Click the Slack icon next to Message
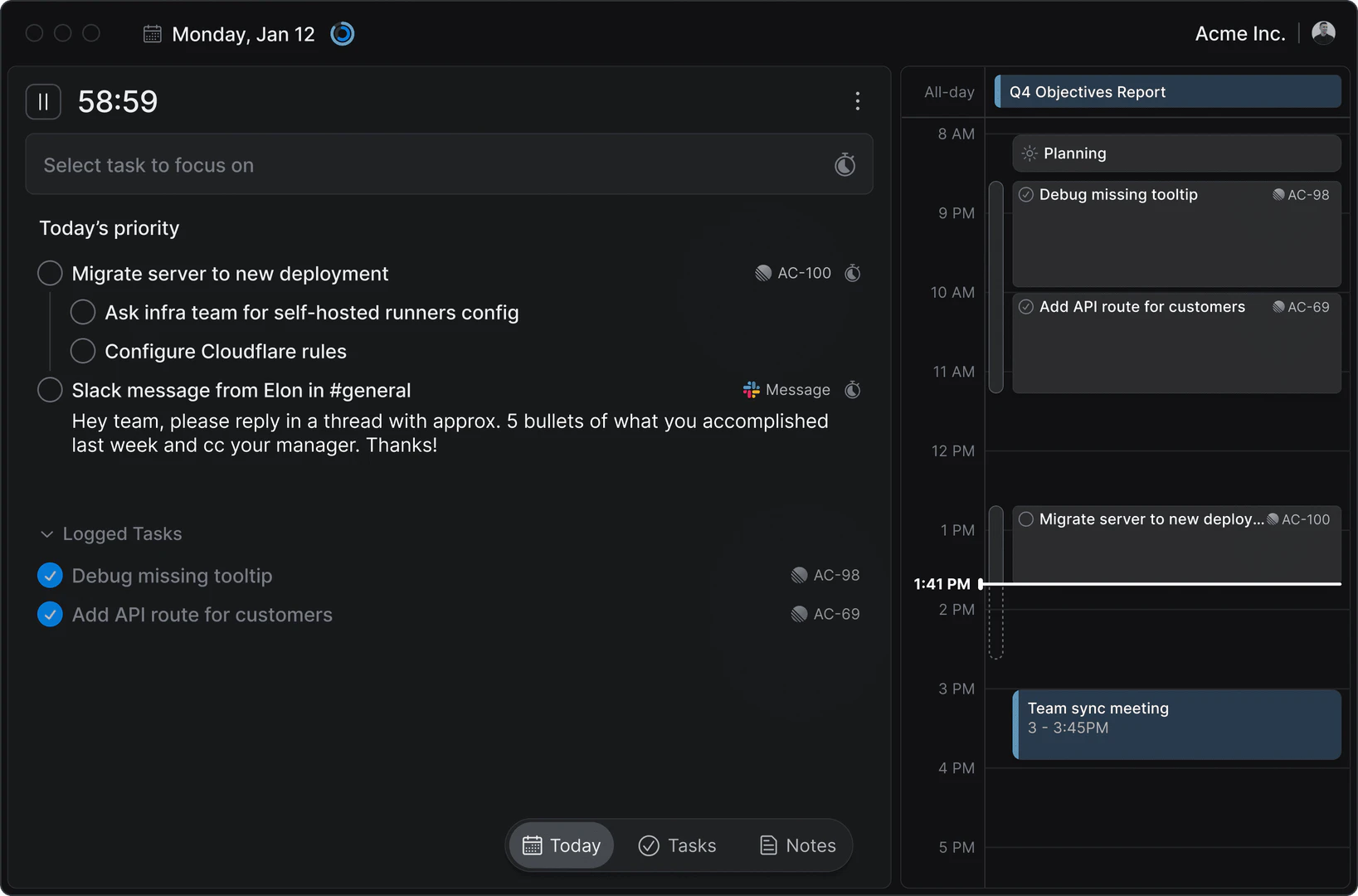The height and width of the screenshot is (896, 1358). point(750,389)
